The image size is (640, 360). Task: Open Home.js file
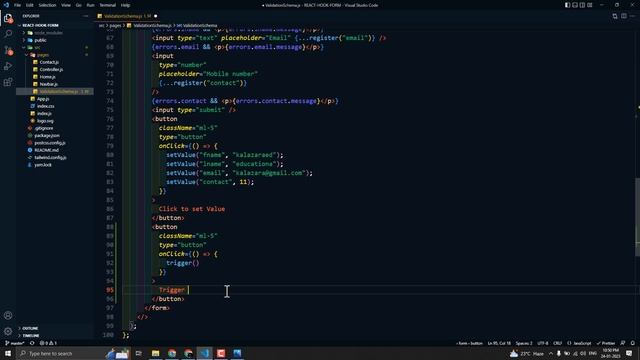click(x=47, y=77)
